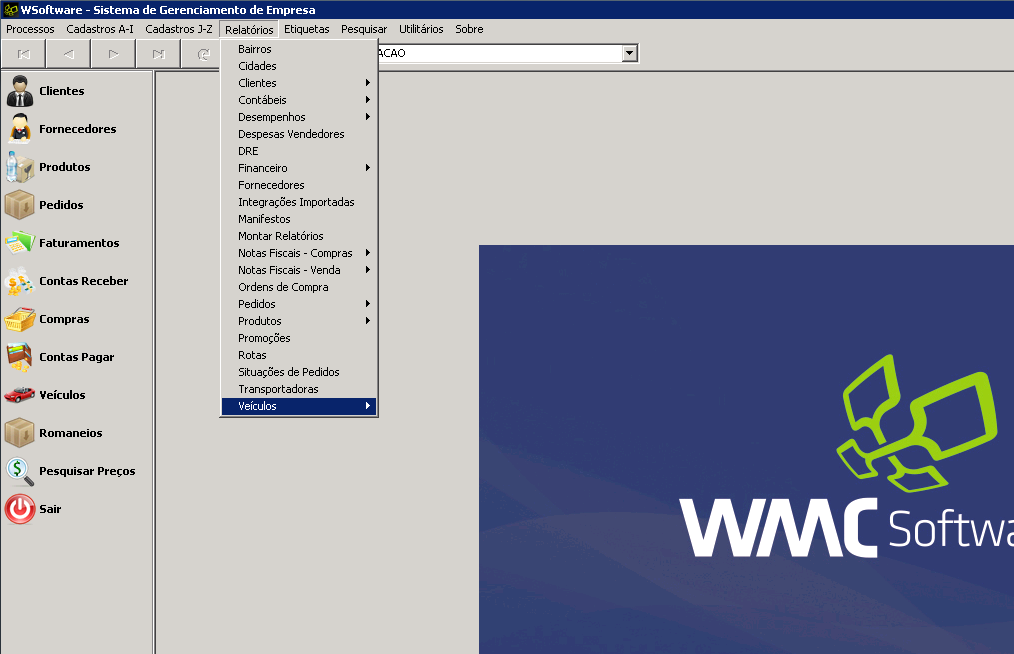Screen dimensions: 1014x654
Task: Select the Produtos sidebar icon
Action: coord(20,167)
